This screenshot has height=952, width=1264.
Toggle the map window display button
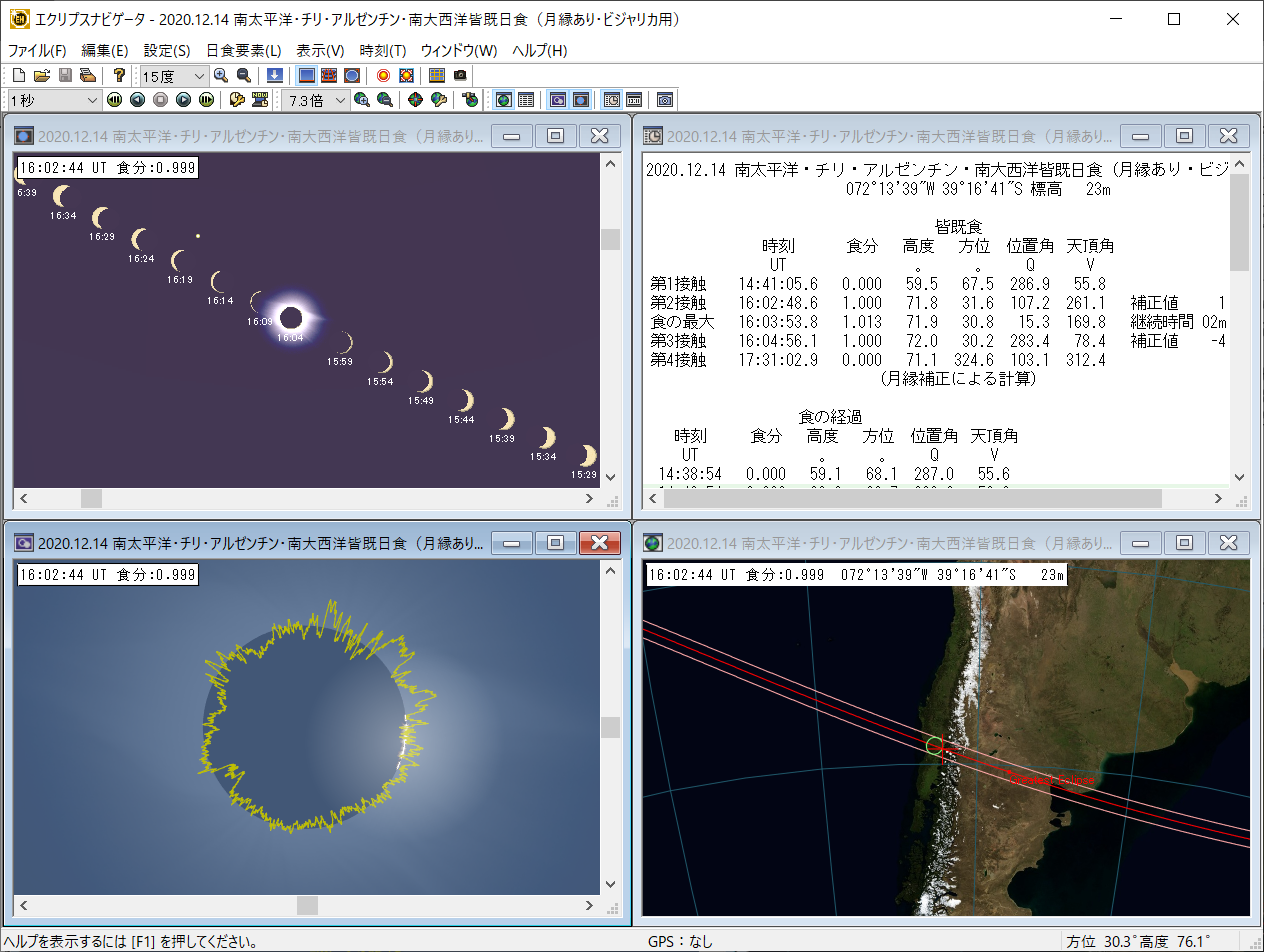pyautogui.click(x=504, y=99)
